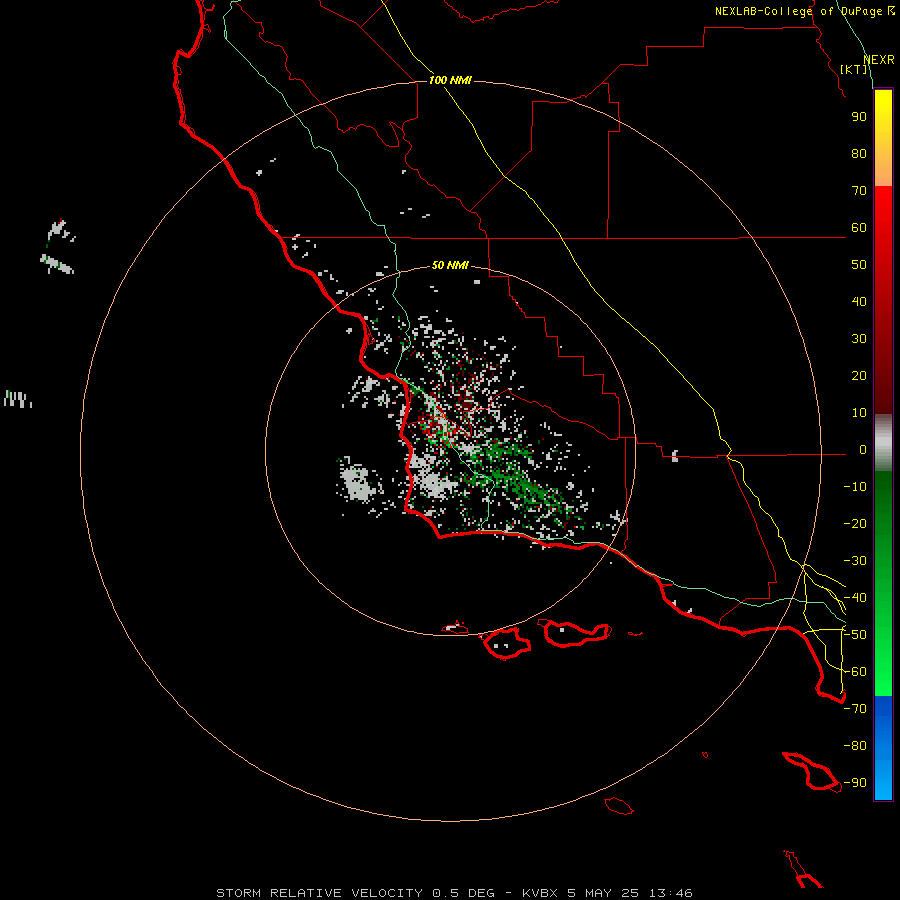Click the 70 knot scale value

coord(859,191)
